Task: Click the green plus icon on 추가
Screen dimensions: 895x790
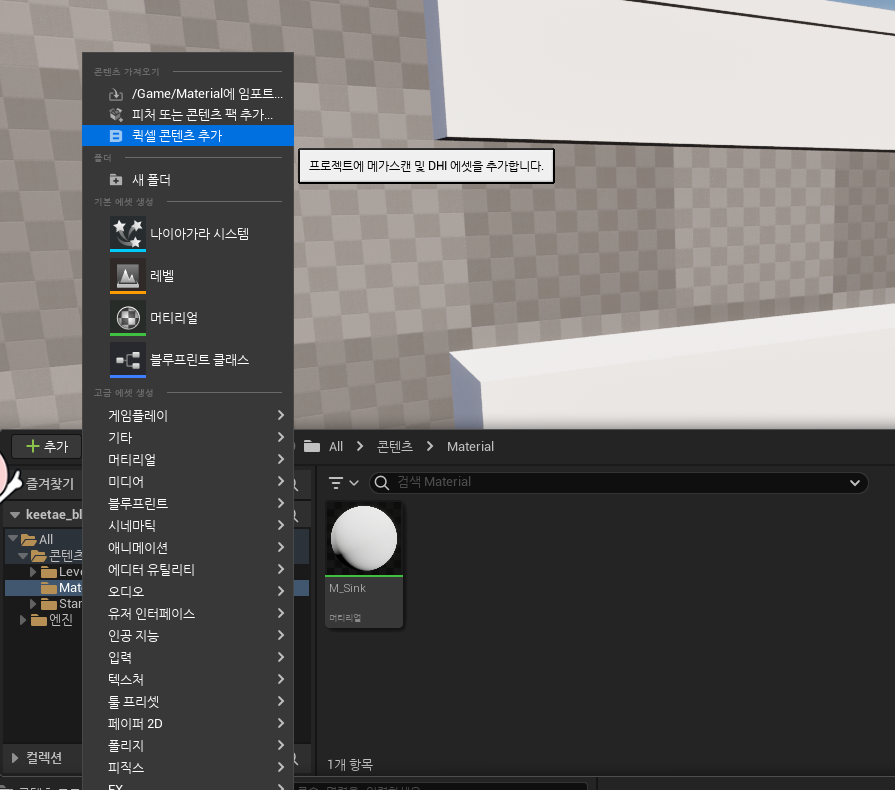Action: coord(33,446)
